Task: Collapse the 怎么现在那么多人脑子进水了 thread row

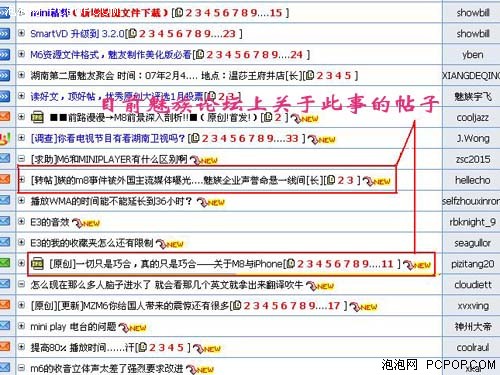Action: point(22,284)
